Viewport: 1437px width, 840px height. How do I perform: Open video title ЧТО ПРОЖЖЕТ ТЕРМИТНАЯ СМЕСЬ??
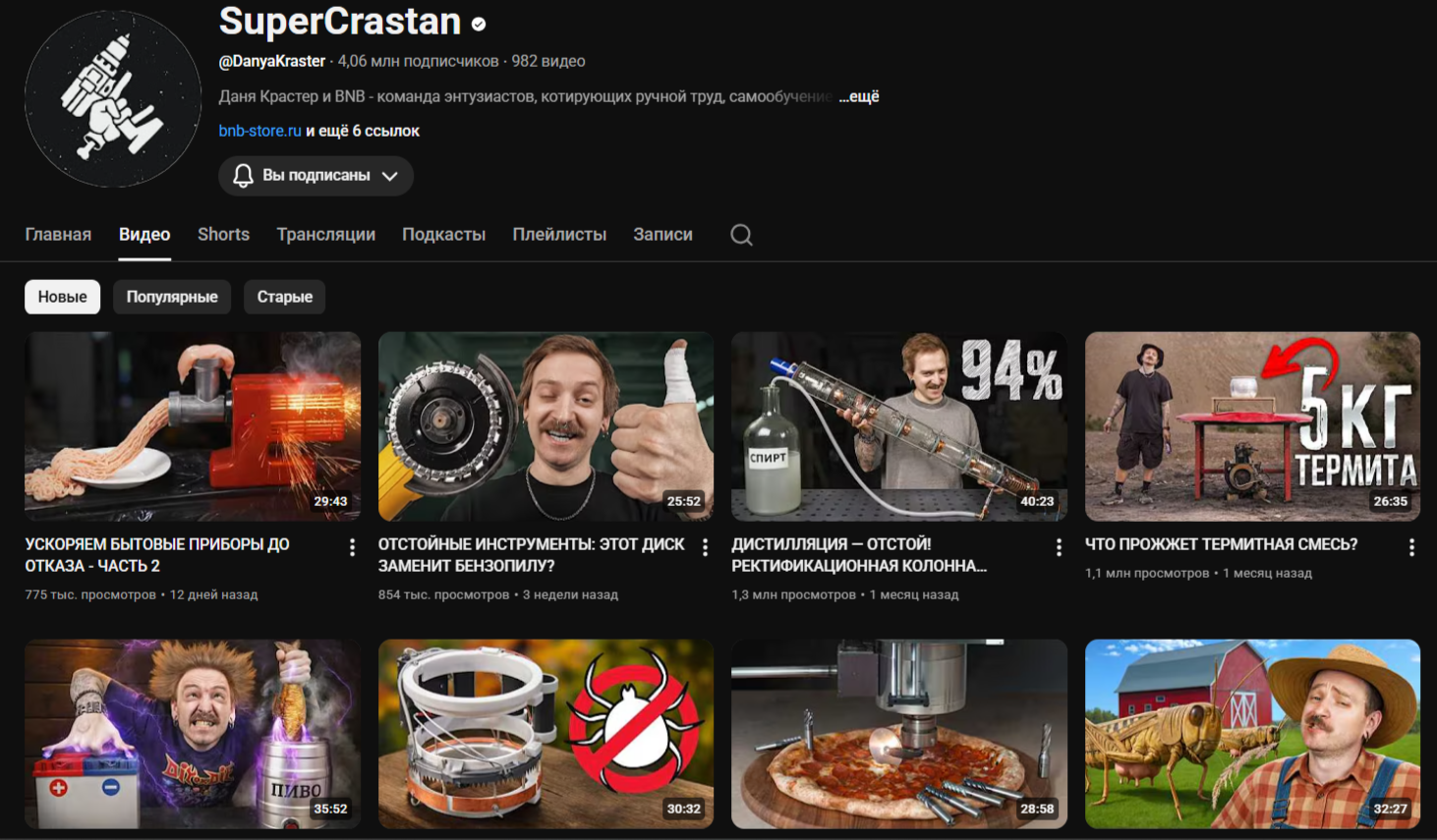click(x=1221, y=544)
